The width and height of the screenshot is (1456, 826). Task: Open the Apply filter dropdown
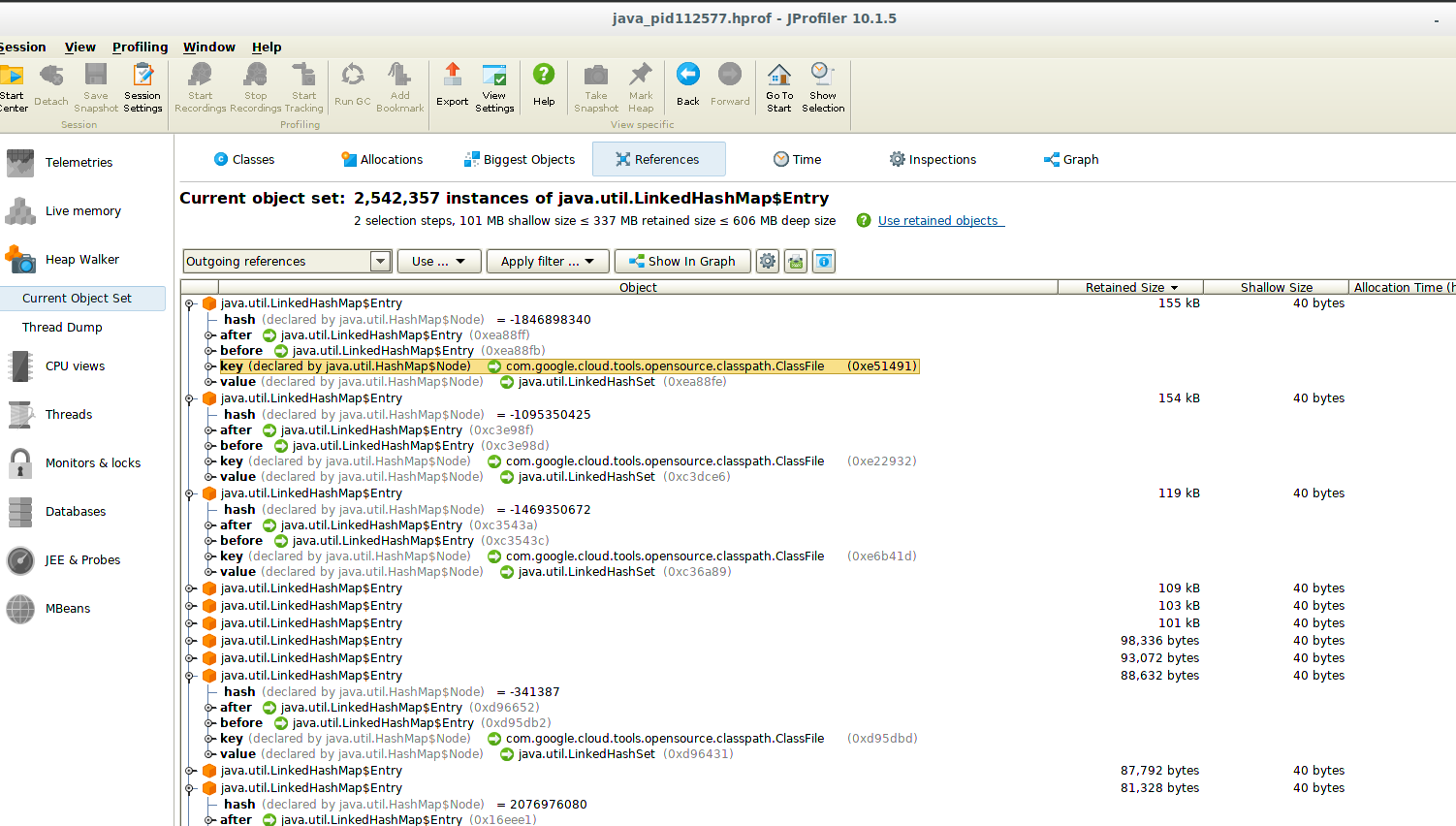click(547, 261)
